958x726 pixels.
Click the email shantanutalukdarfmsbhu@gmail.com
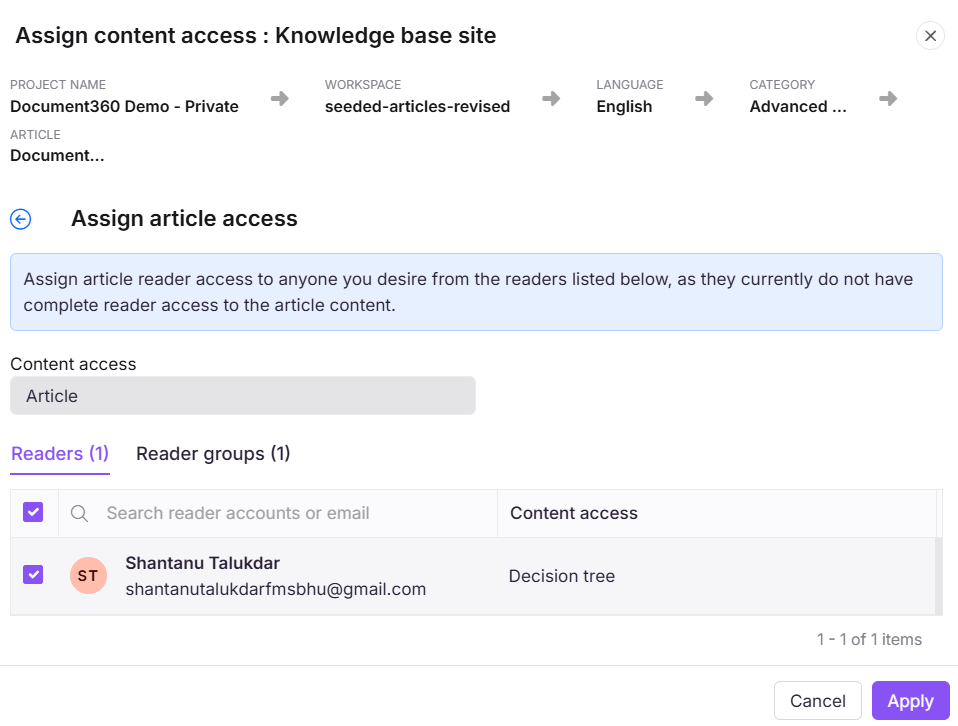[x=276, y=589]
